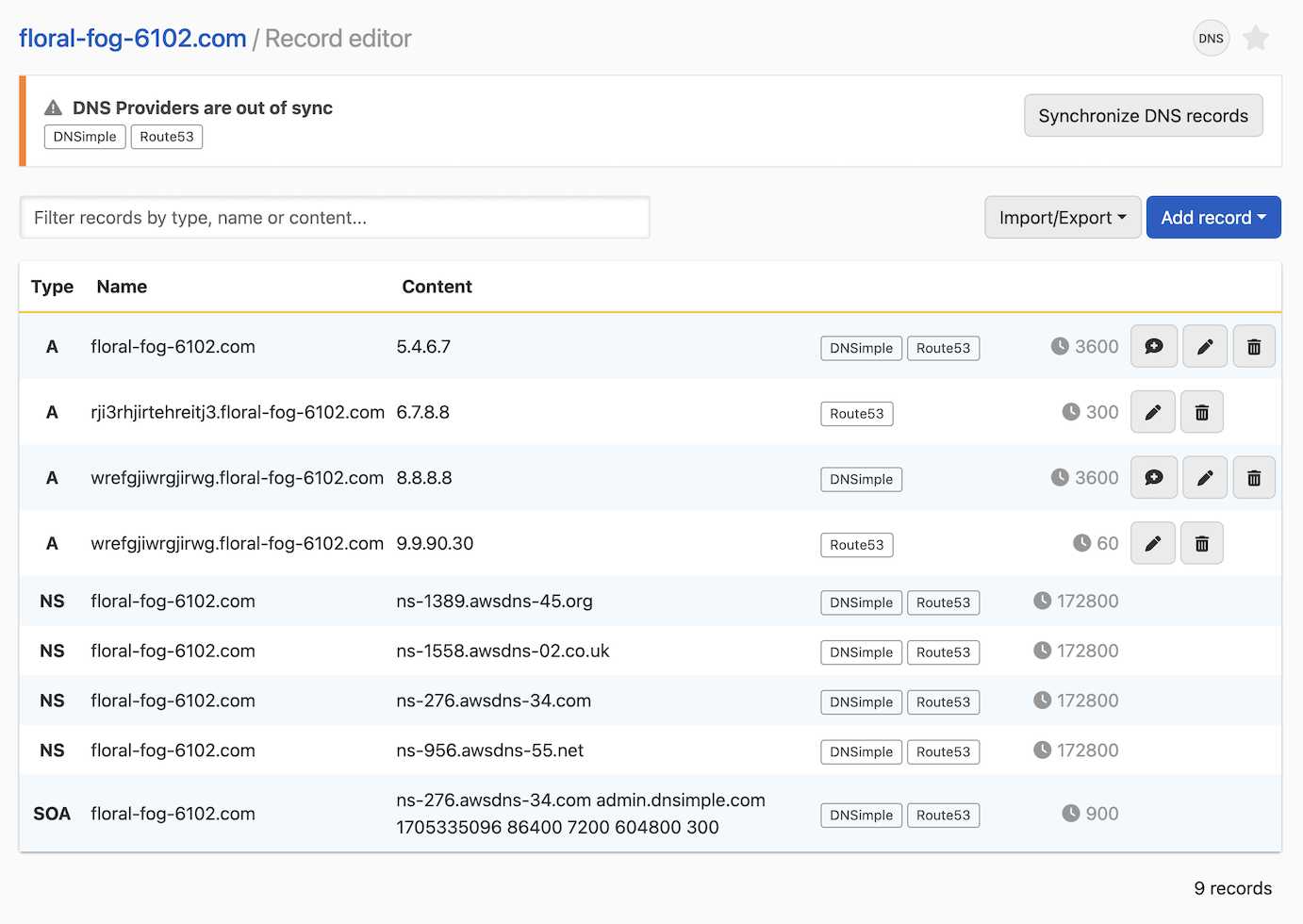Click the Content column header
The height and width of the screenshot is (924, 1303).
pyautogui.click(x=437, y=287)
